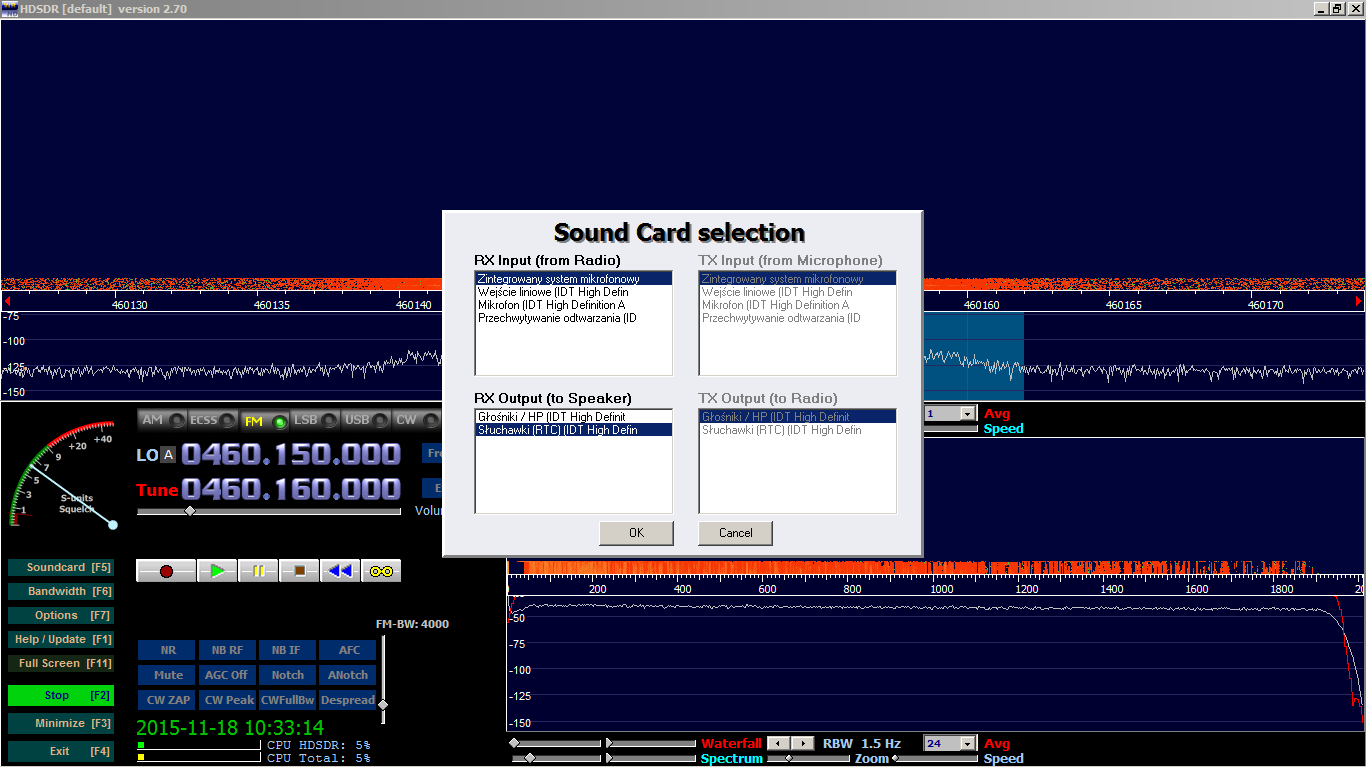Screen dimensions: 1366x768
Task: Select Zintegrowany system mikrofonowy in RX Input
Action: (574, 279)
